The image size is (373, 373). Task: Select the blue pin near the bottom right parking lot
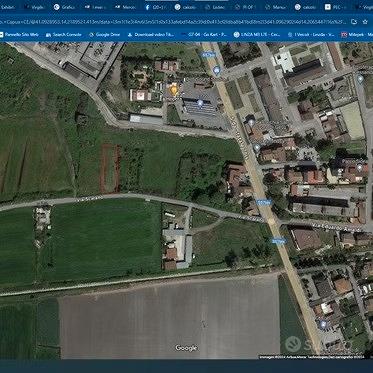(x=323, y=323)
